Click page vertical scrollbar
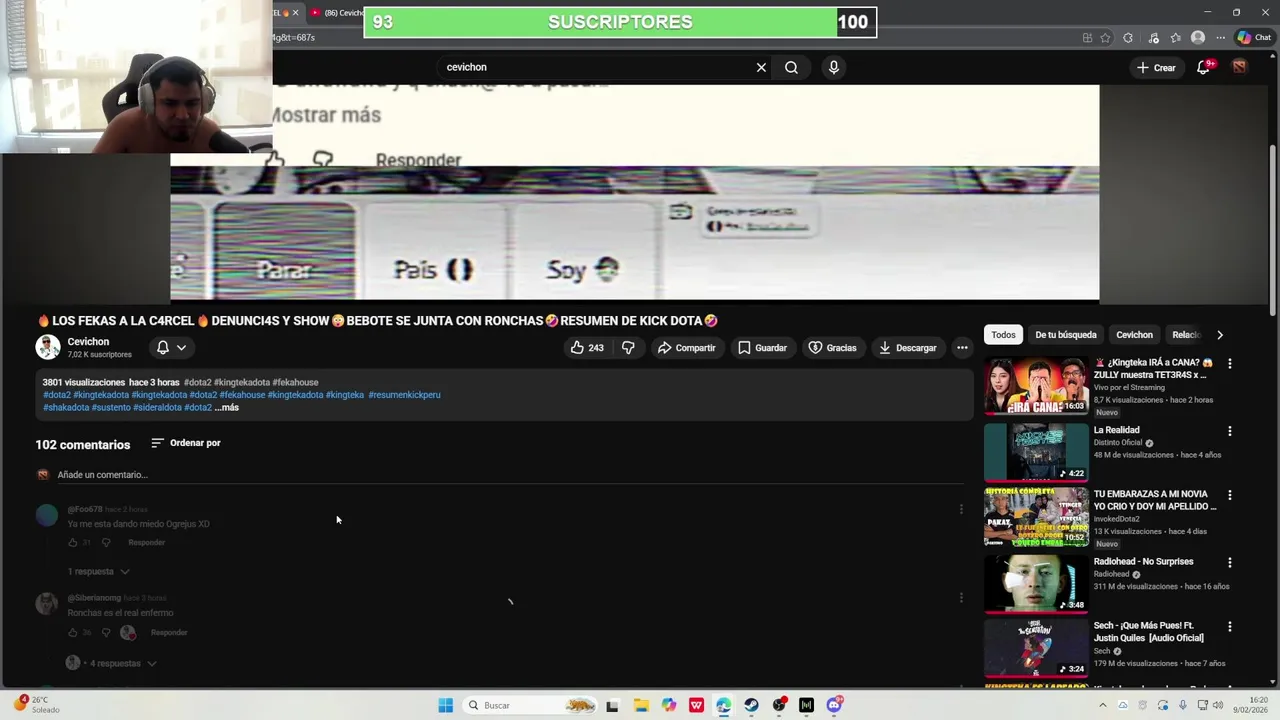The width and height of the screenshot is (1280, 720). [1273, 230]
